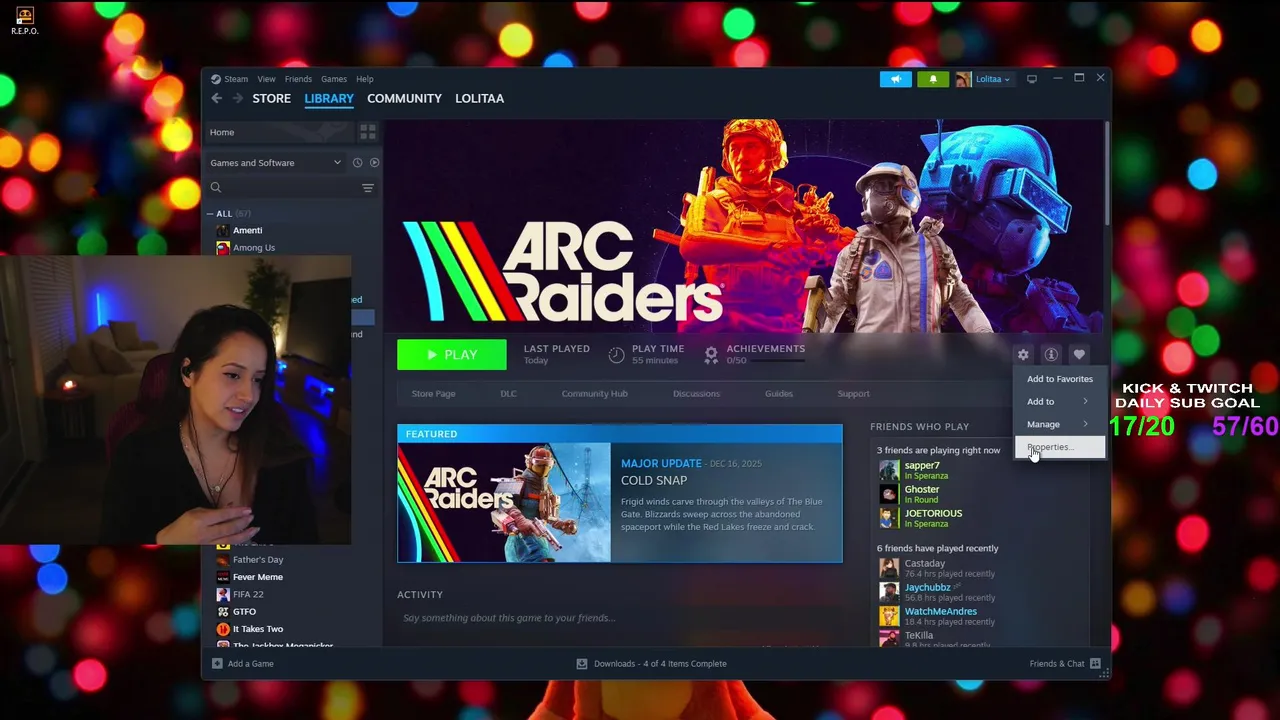Open the Community Hub link

point(594,394)
